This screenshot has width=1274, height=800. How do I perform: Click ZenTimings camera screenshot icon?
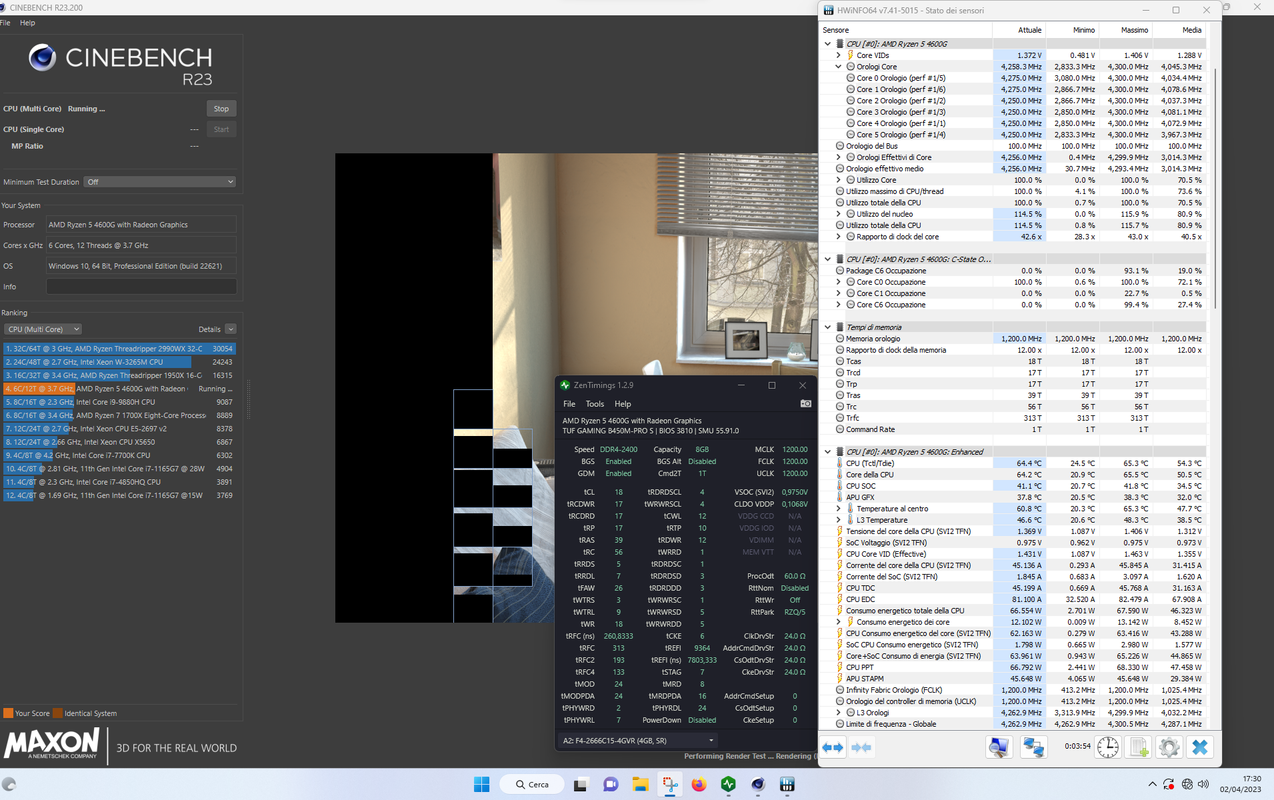806,404
